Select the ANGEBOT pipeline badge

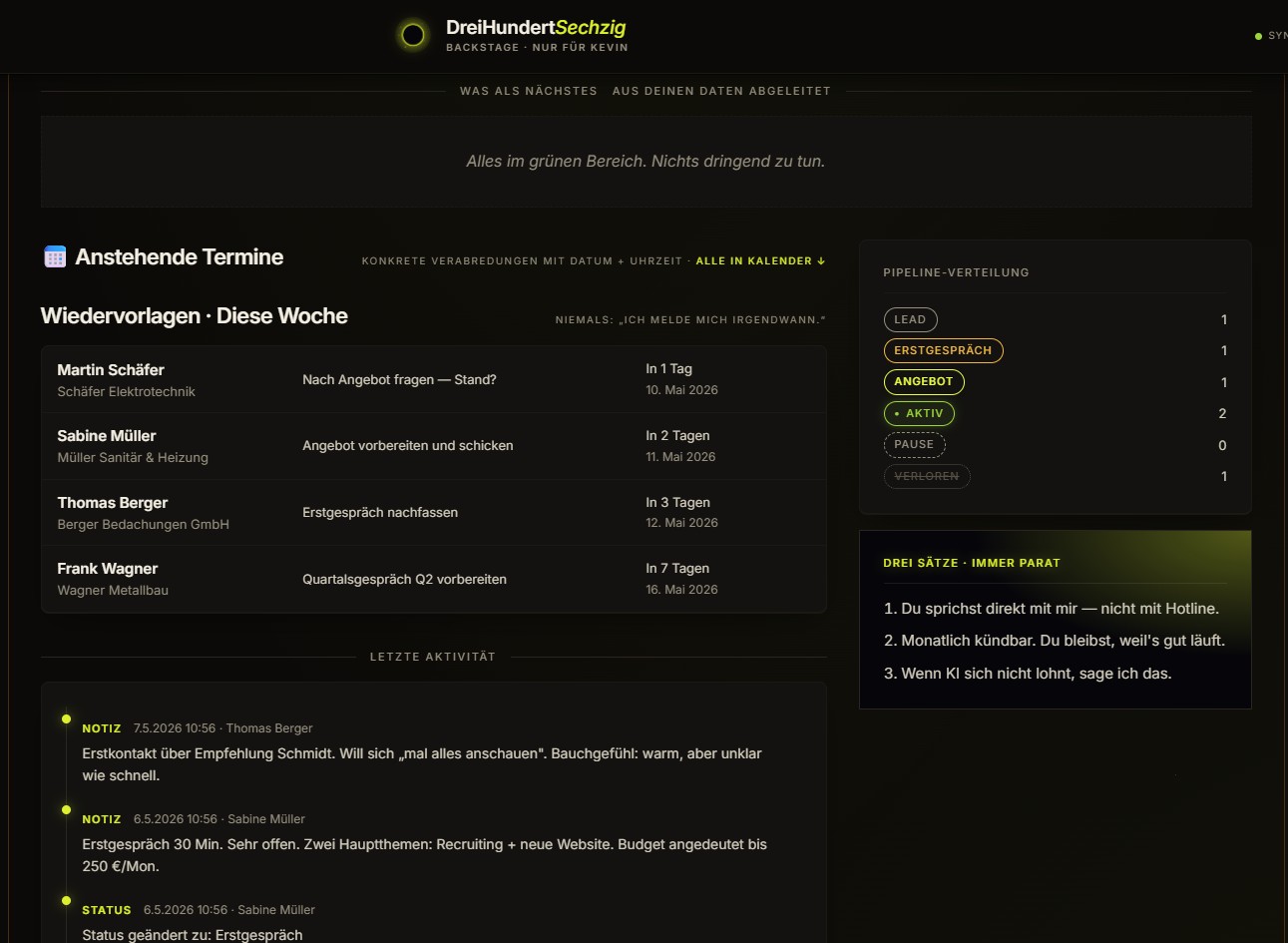click(924, 382)
